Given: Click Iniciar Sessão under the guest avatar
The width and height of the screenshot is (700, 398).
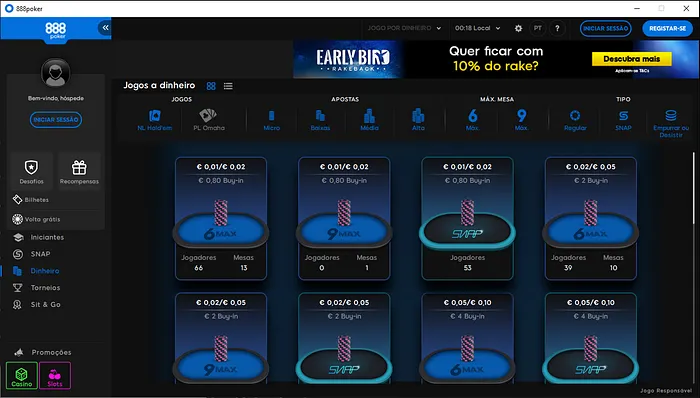Looking at the screenshot, I should (x=56, y=120).
